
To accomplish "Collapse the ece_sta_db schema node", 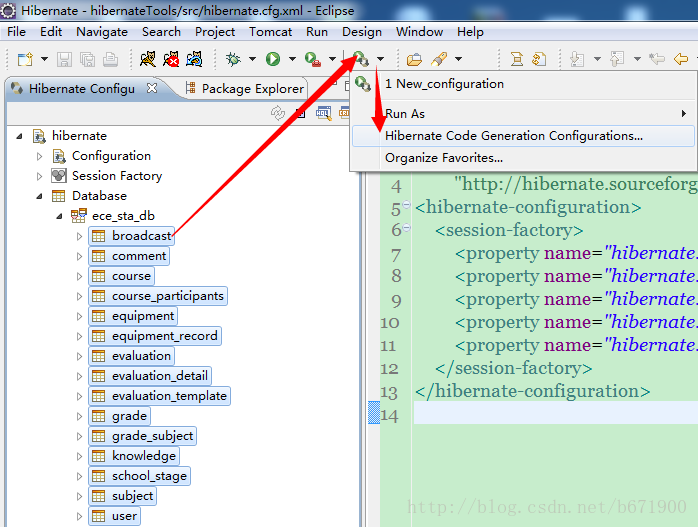I will (59, 216).
